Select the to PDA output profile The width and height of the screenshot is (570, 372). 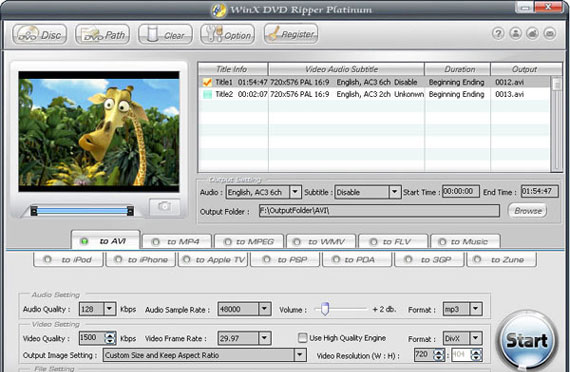tap(357, 260)
